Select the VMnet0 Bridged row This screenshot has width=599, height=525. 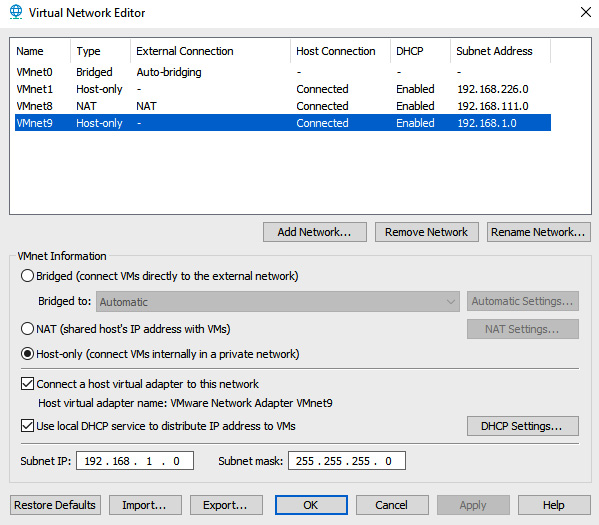click(x=283, y=72)
